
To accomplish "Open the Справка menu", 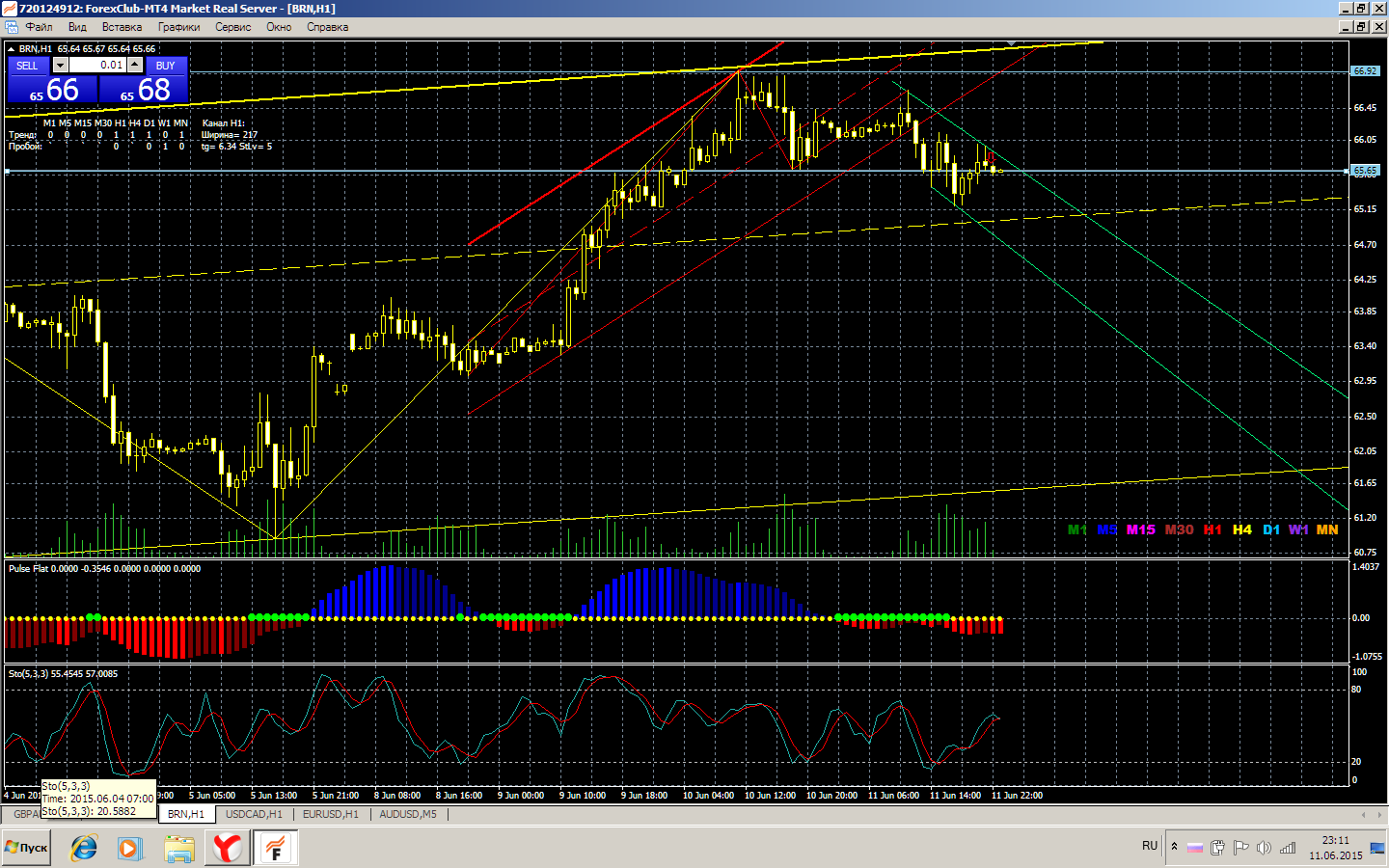I will pyautogui.click(x=327, y=27).
